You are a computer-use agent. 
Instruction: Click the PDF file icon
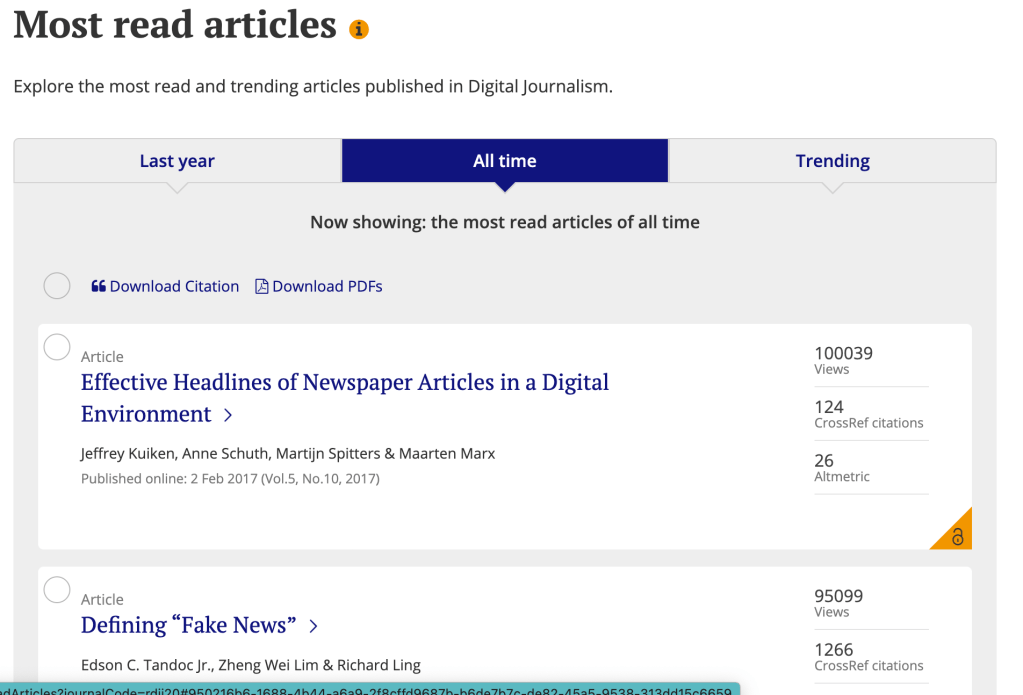point(262,287)
